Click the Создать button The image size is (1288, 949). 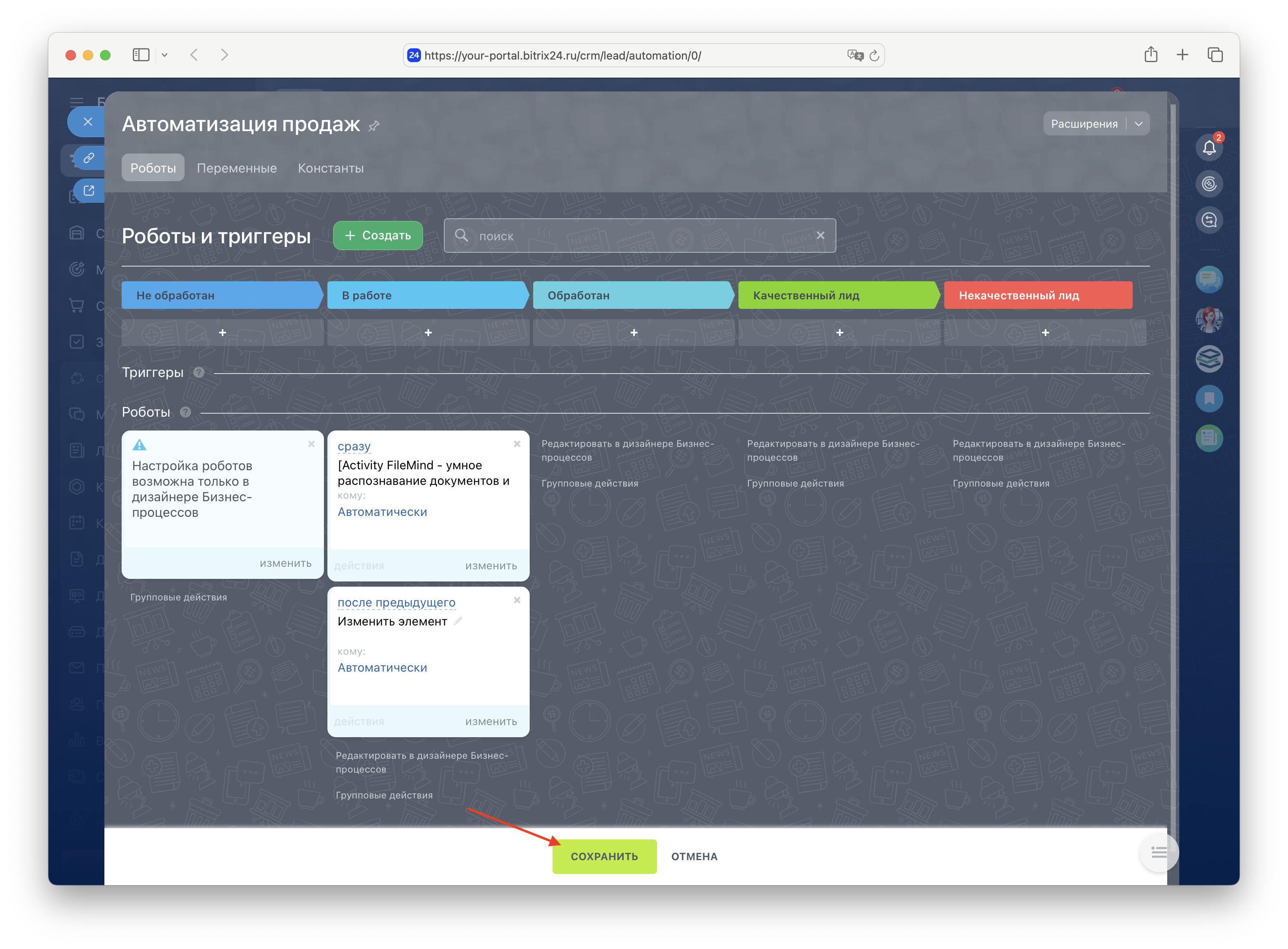(x=378, y=236)
